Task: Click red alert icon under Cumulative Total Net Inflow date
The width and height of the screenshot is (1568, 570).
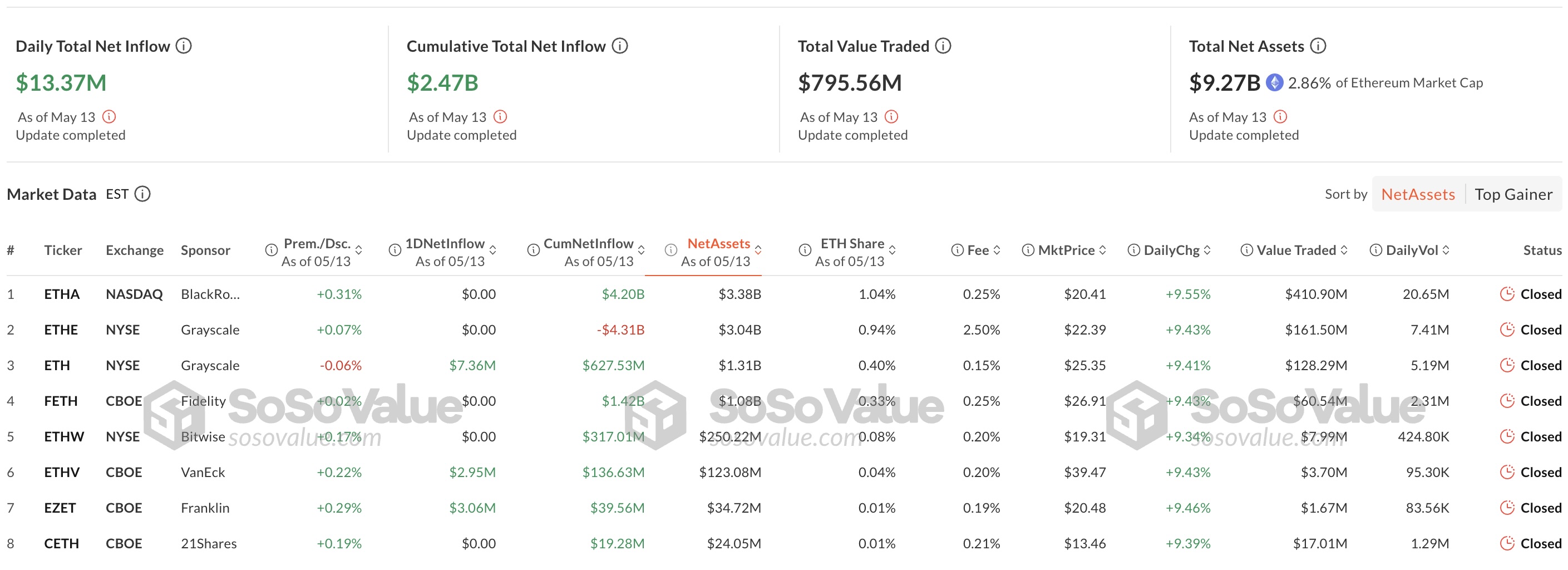Action: click(x=500, y=116)
